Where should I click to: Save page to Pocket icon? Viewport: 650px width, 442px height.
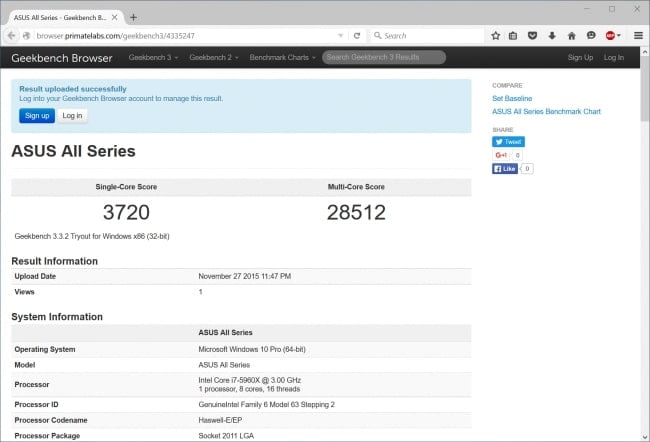[x=532, y=36]
